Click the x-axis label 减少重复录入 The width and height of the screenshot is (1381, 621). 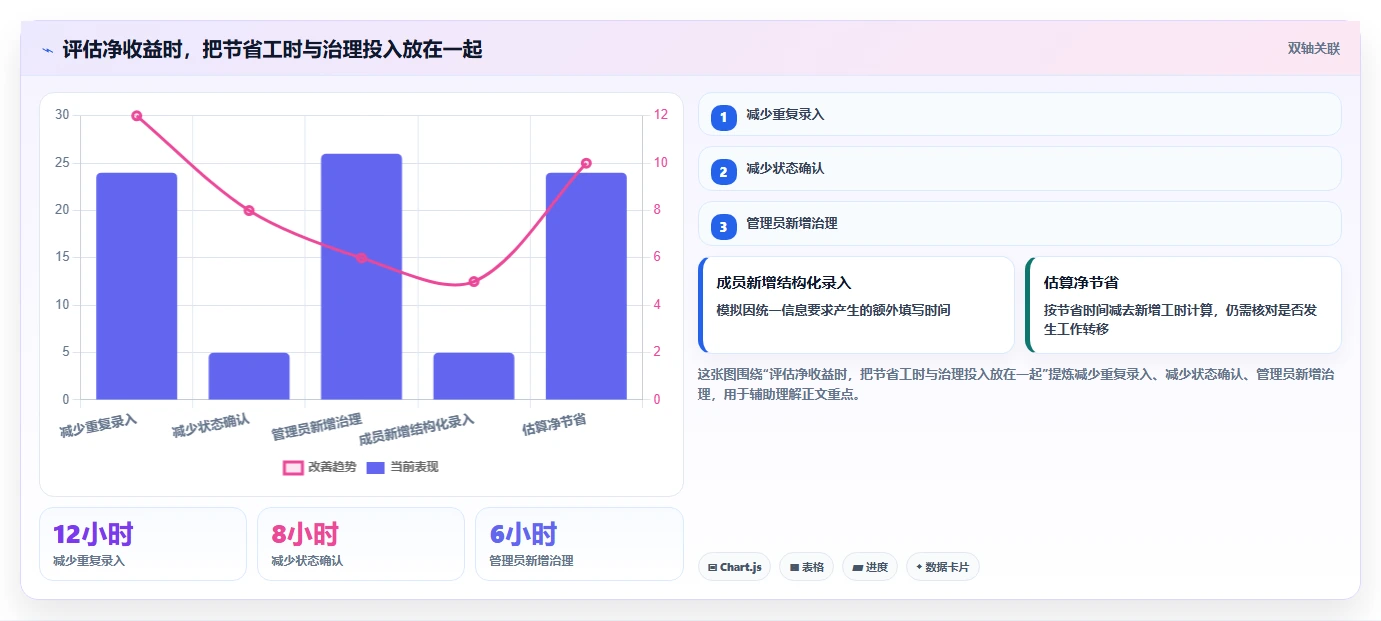(x=98, y=427)
